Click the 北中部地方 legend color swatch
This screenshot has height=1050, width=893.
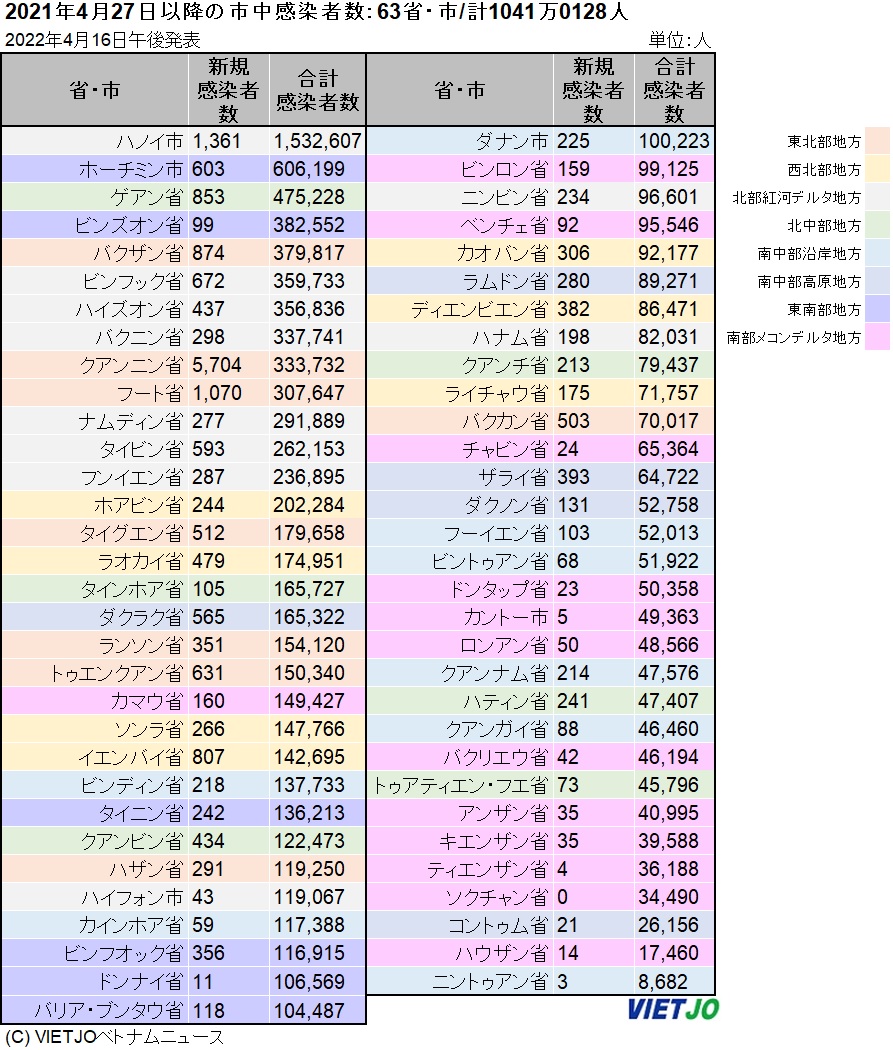[877, 226]
